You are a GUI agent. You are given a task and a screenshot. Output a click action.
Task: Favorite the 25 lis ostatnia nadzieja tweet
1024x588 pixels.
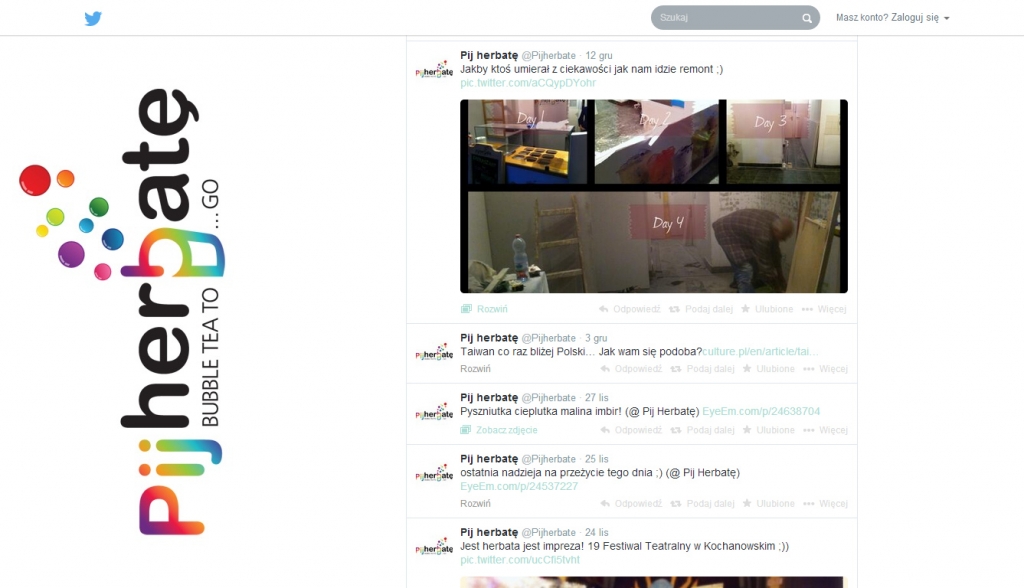click(767, 504)
